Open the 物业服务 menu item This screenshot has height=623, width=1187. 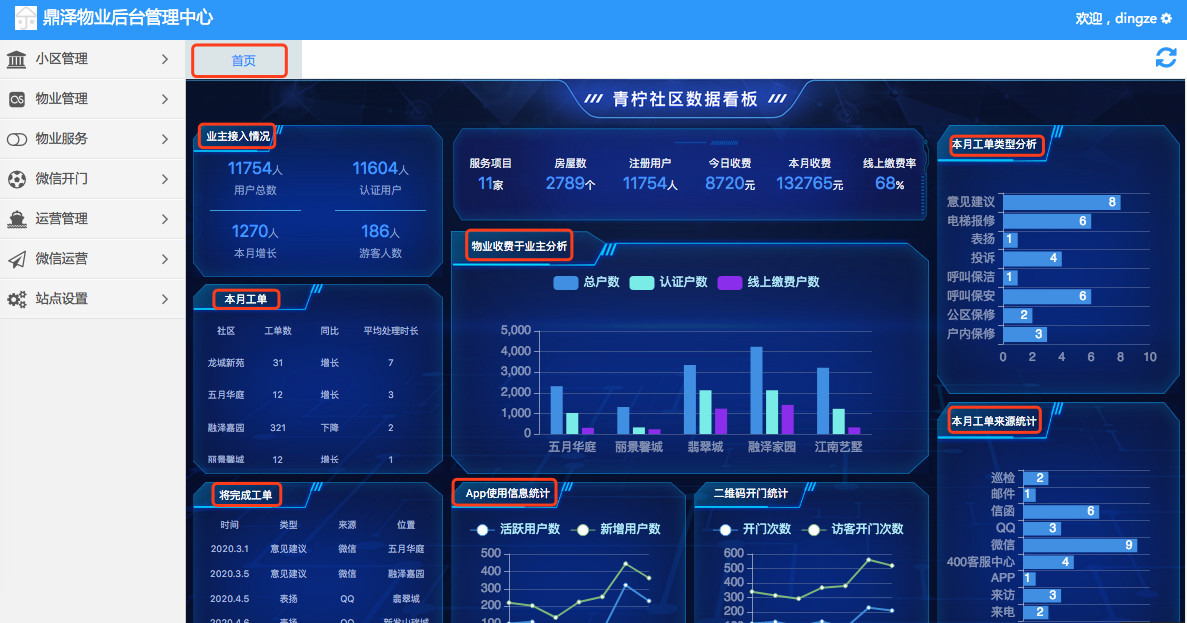coord(92,139)
